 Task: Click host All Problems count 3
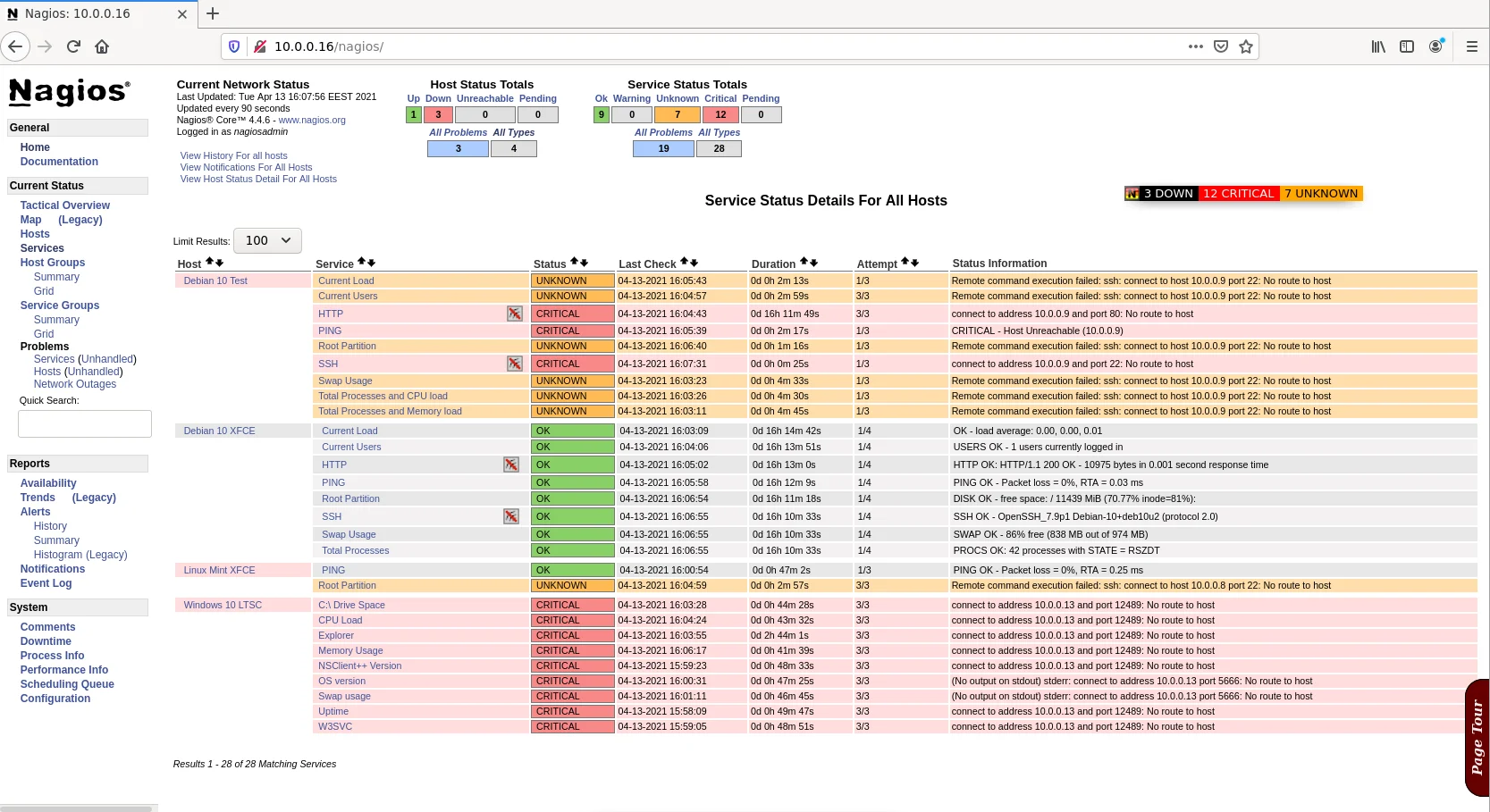tap(459, 148)
